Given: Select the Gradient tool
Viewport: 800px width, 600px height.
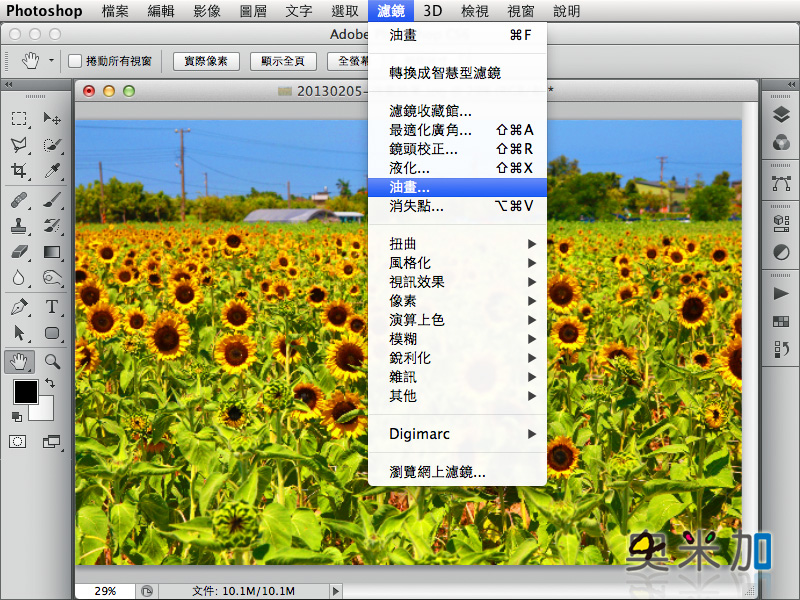Looking at the screenshot, I should pyautogui.click(x=52, y=252).
